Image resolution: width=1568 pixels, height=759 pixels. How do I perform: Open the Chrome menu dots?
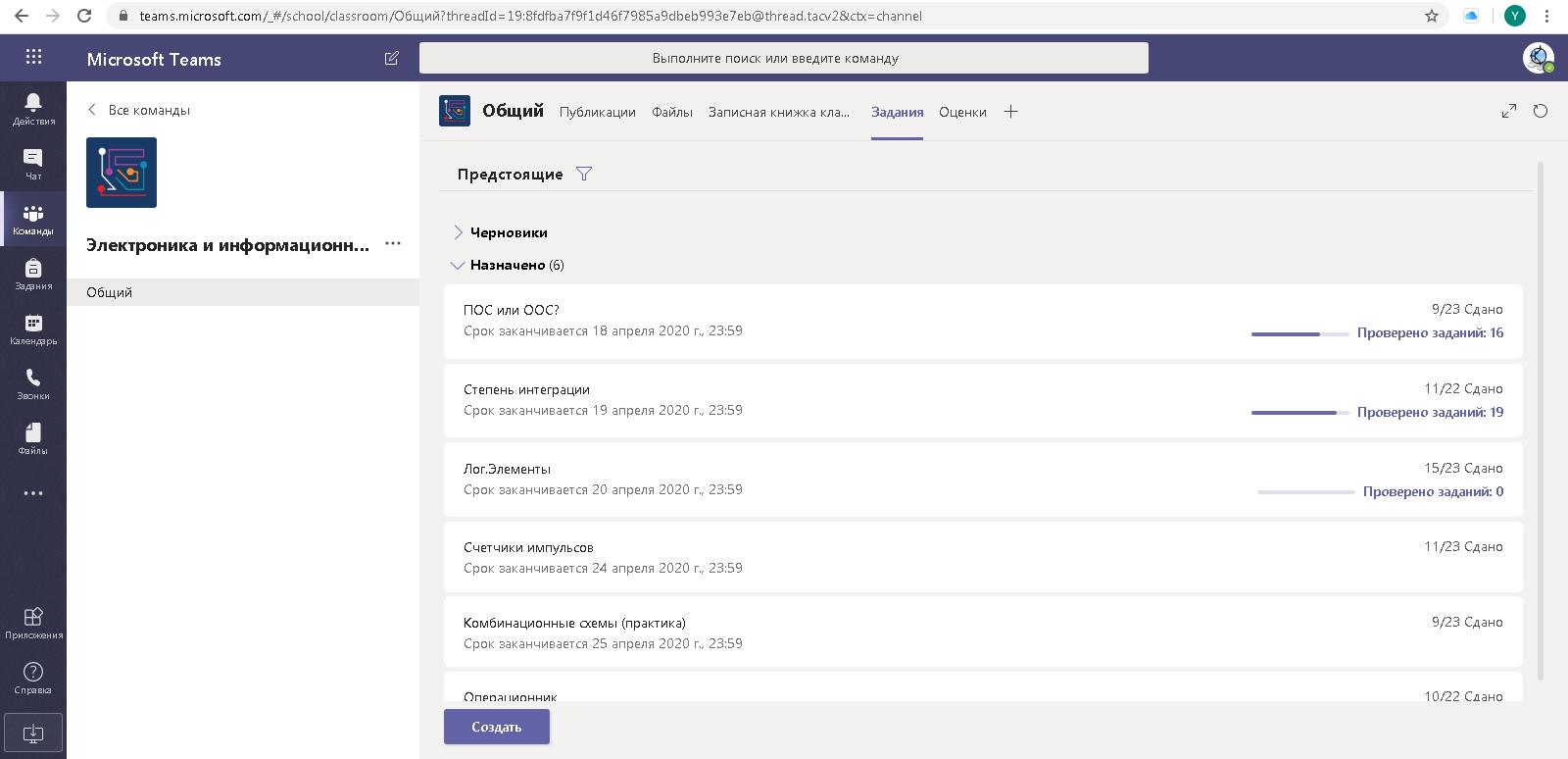click(1546, 16)
